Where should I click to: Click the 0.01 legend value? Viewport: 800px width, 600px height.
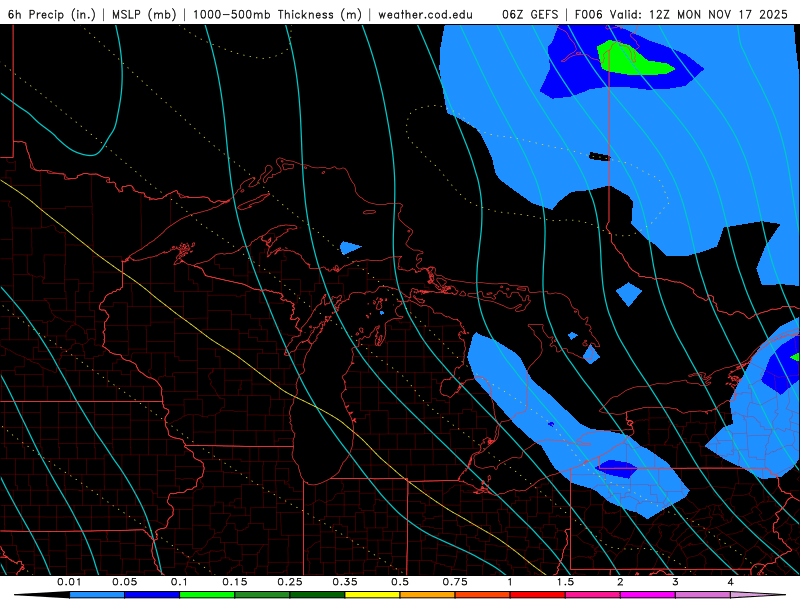click(x=69, y=582)
